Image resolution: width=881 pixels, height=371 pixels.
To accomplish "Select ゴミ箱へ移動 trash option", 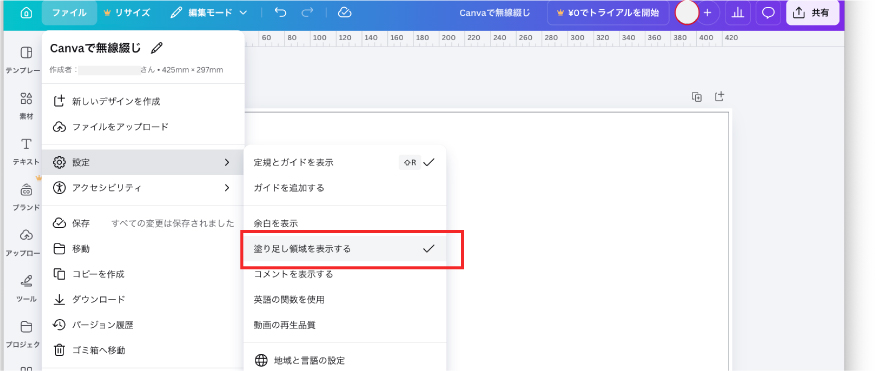I will [143, 350].
